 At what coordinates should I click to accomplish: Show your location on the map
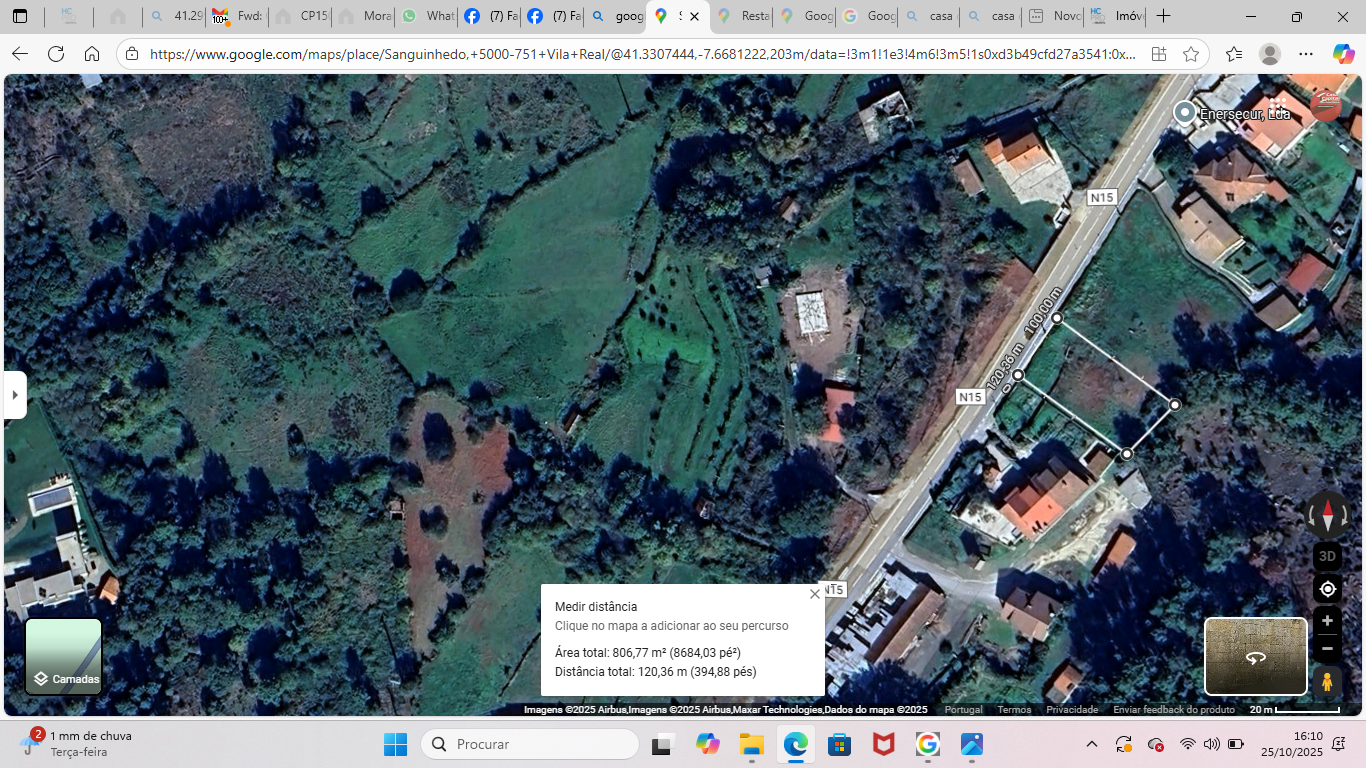coord(1327,589)
